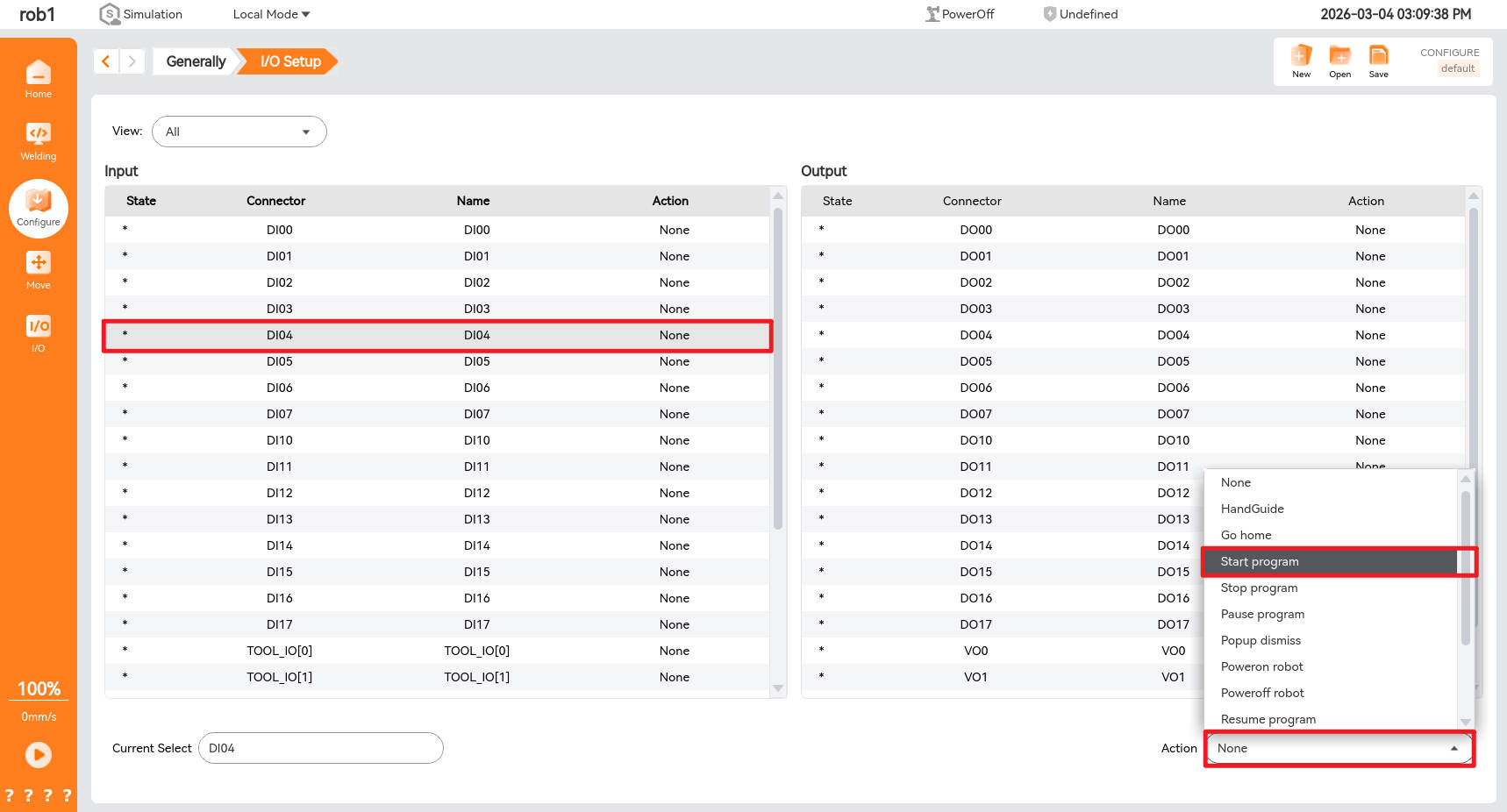The width and height of the screenshot is (1507, 812).
Task: Click the Current Select input field
Action: (x=320, y=748)
